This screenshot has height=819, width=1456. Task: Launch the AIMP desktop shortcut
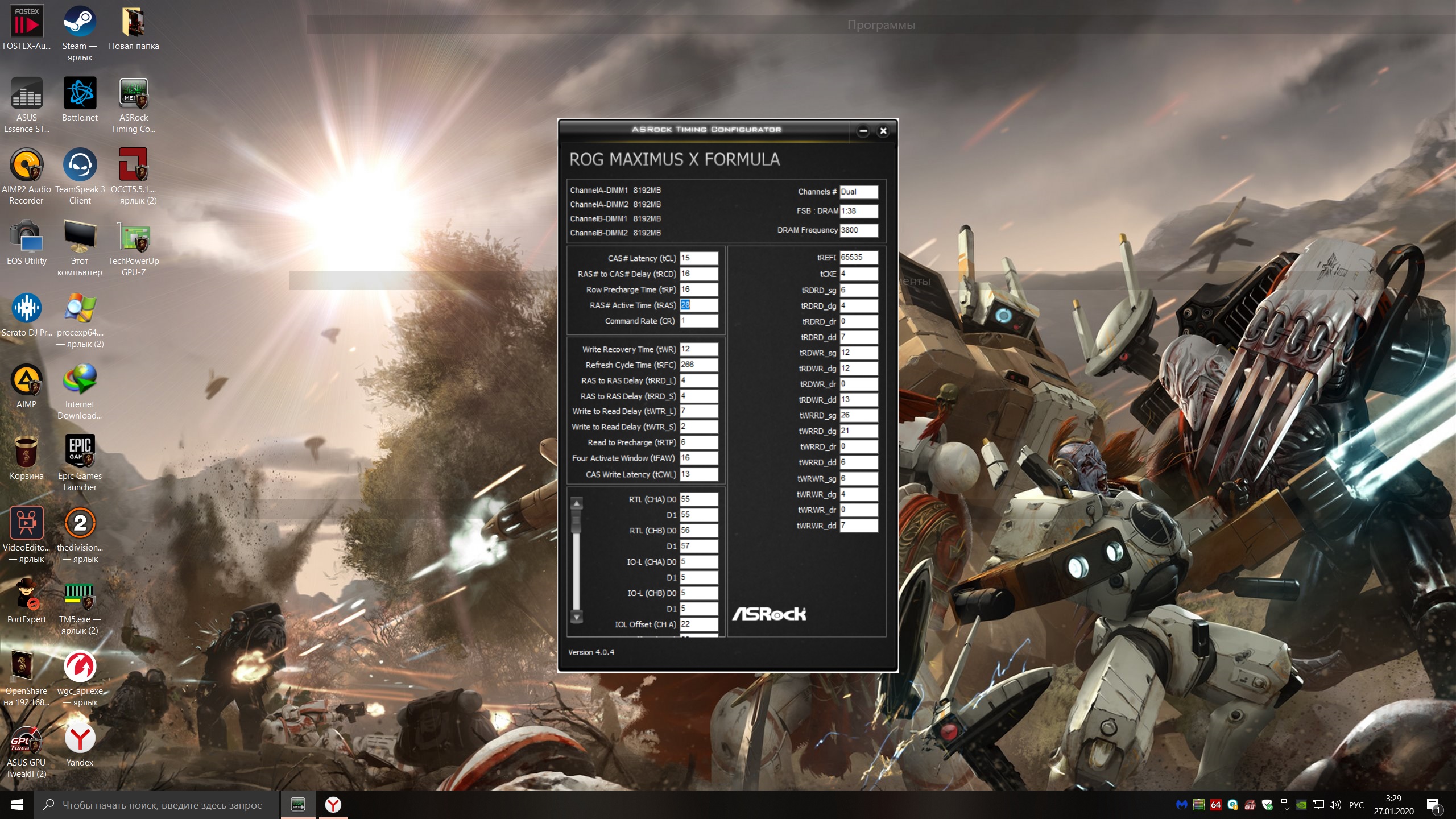click(26, 380)
